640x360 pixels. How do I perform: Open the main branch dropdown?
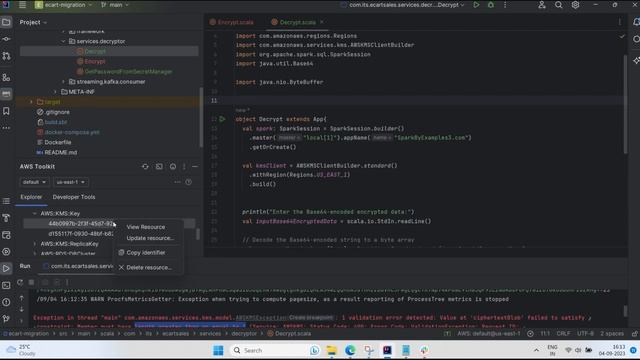[x=115, y=5]
